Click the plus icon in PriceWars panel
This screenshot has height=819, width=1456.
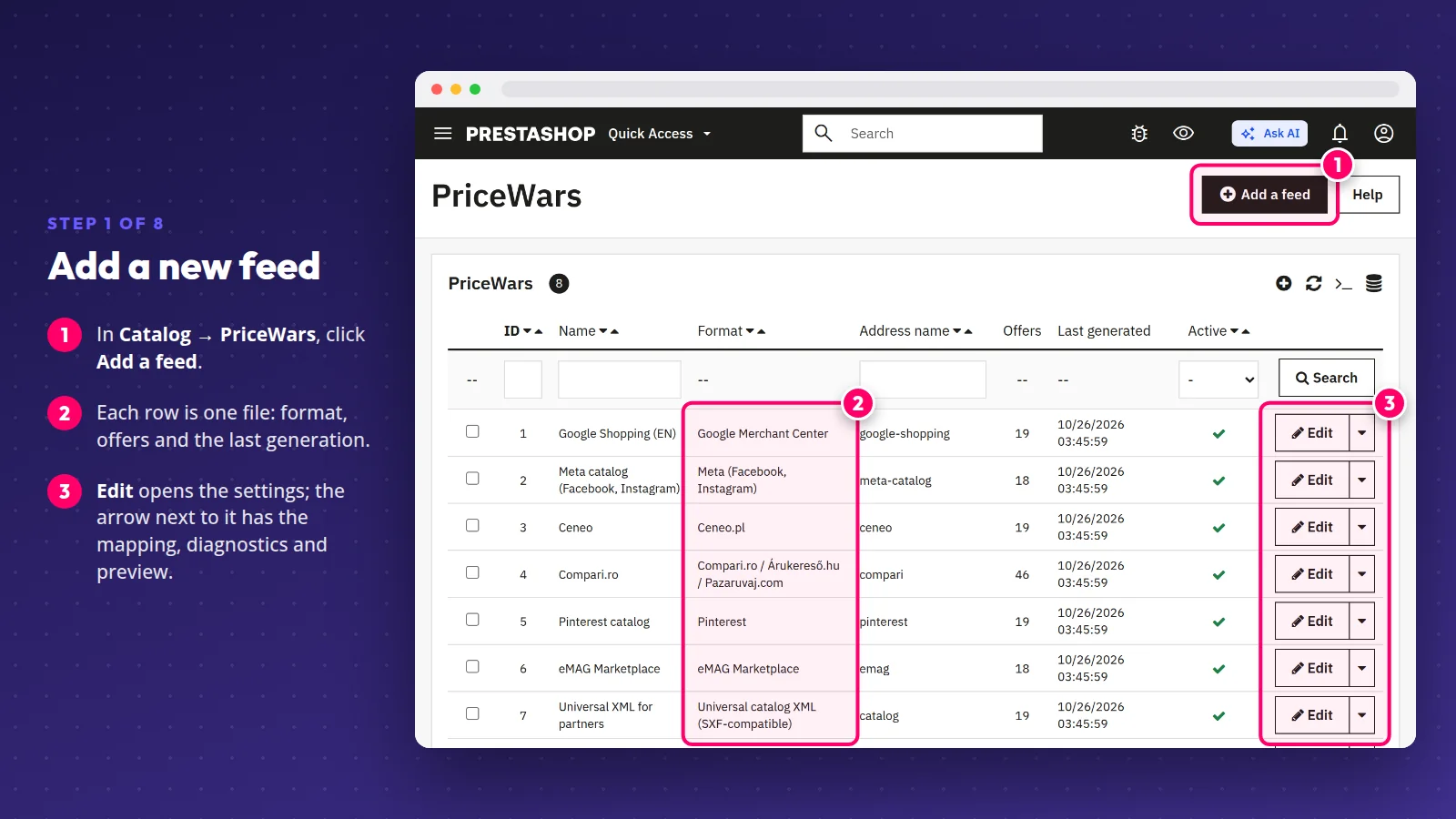[1284, 283]
